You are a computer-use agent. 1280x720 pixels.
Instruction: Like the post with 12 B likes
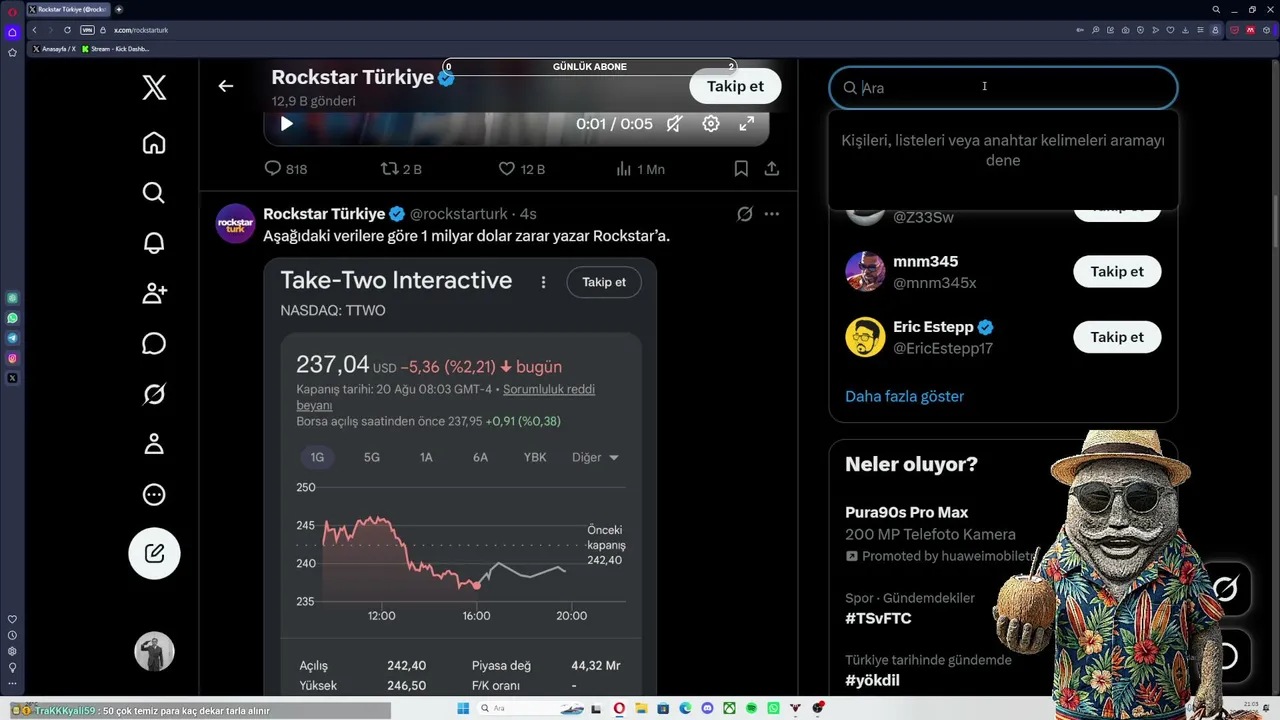coord(521,169)
